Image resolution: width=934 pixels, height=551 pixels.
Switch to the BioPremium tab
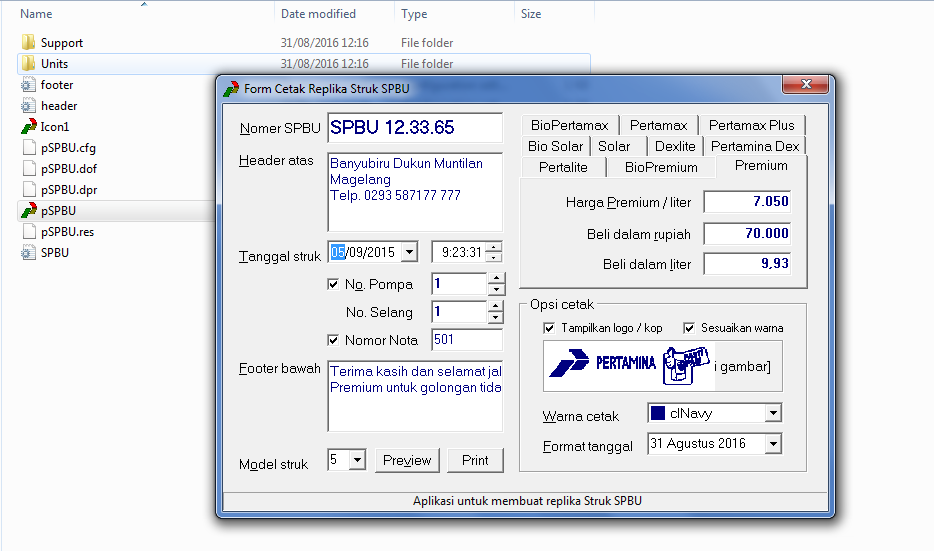click(661, 167)
